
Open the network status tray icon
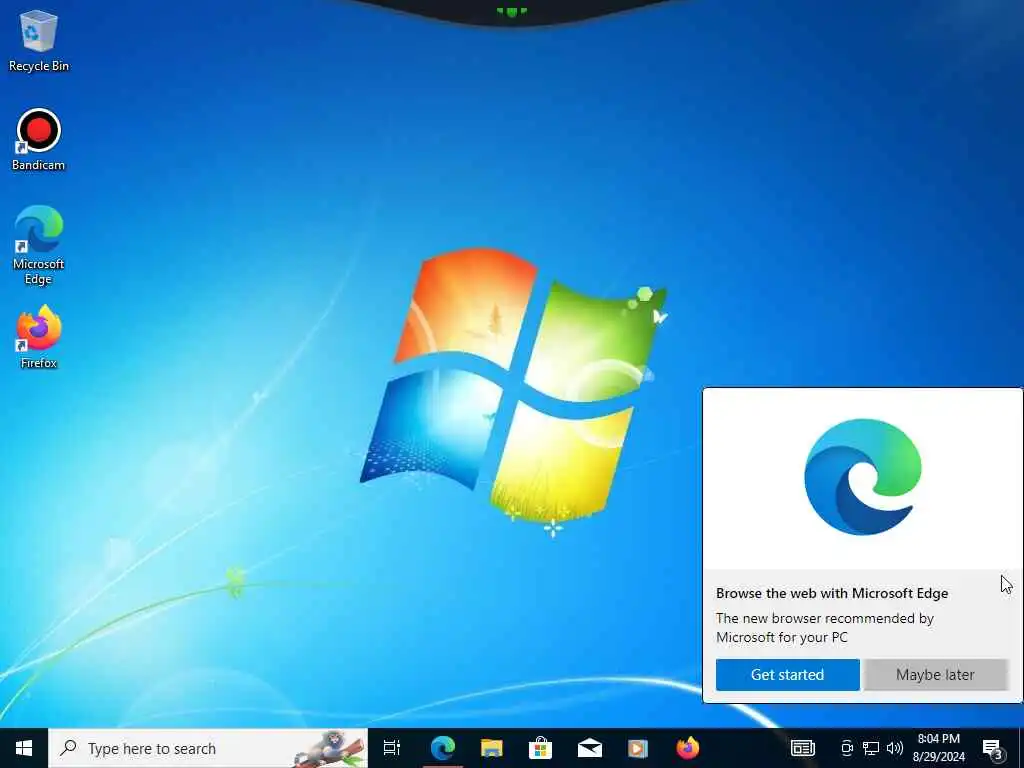[x=871, y=748]
